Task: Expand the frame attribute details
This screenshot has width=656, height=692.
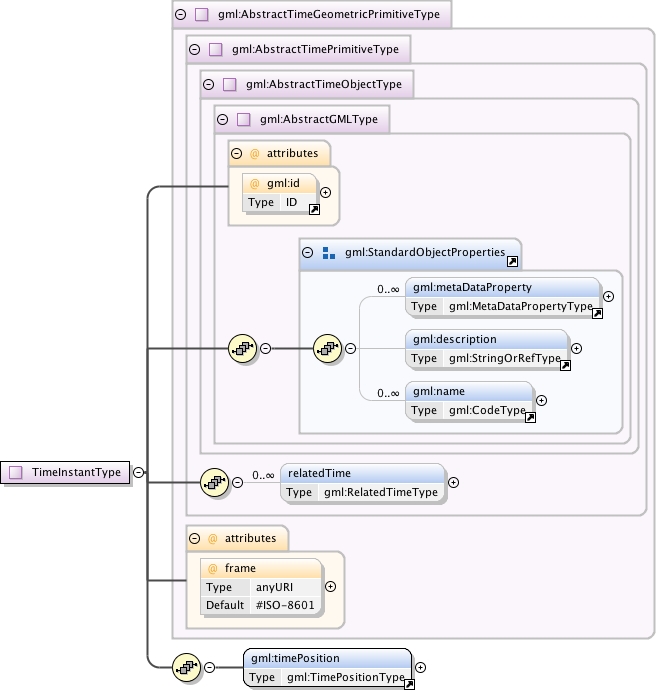Action: tap(330, 587)
